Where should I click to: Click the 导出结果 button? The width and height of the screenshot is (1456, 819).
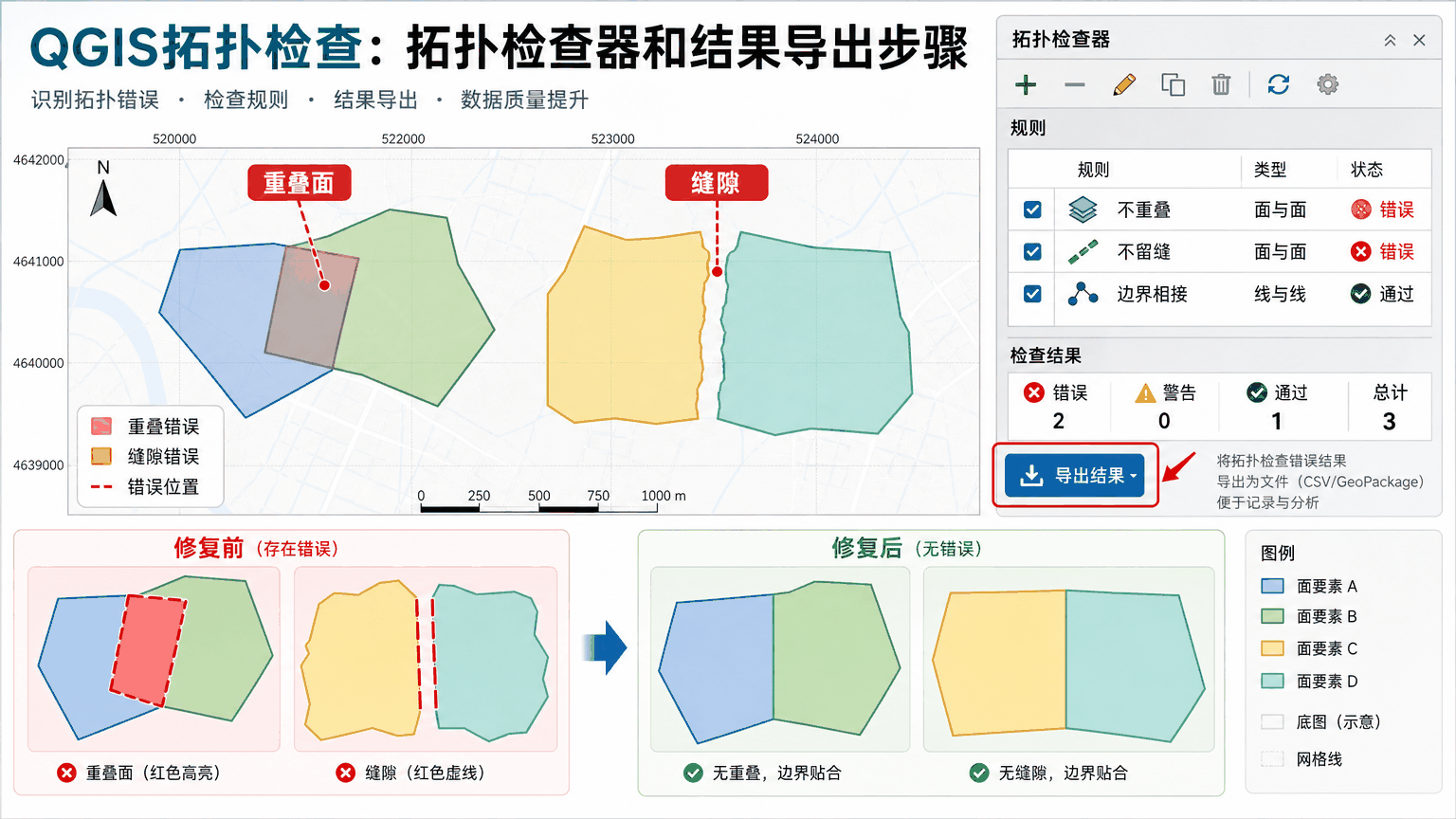click(1074, 476)
